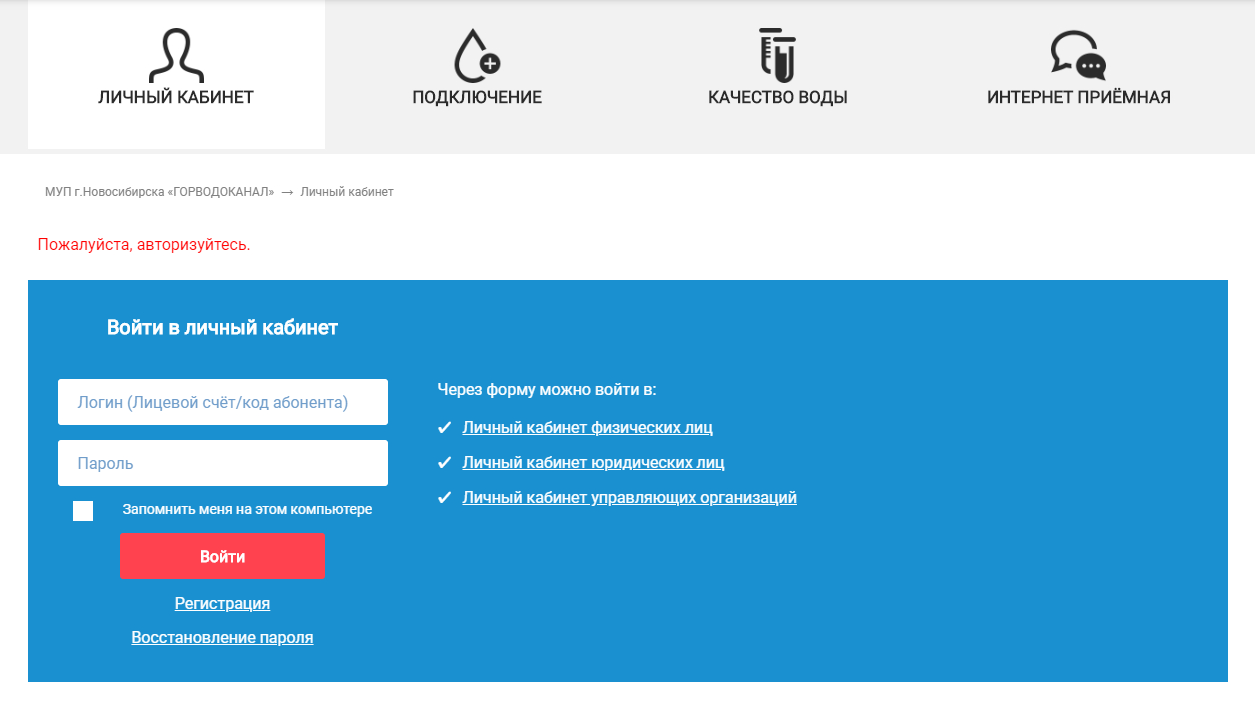The height and width of the screenshot is (706, 1255).
Task: Click the water drop Подключение icon
Action: [477, 55]
